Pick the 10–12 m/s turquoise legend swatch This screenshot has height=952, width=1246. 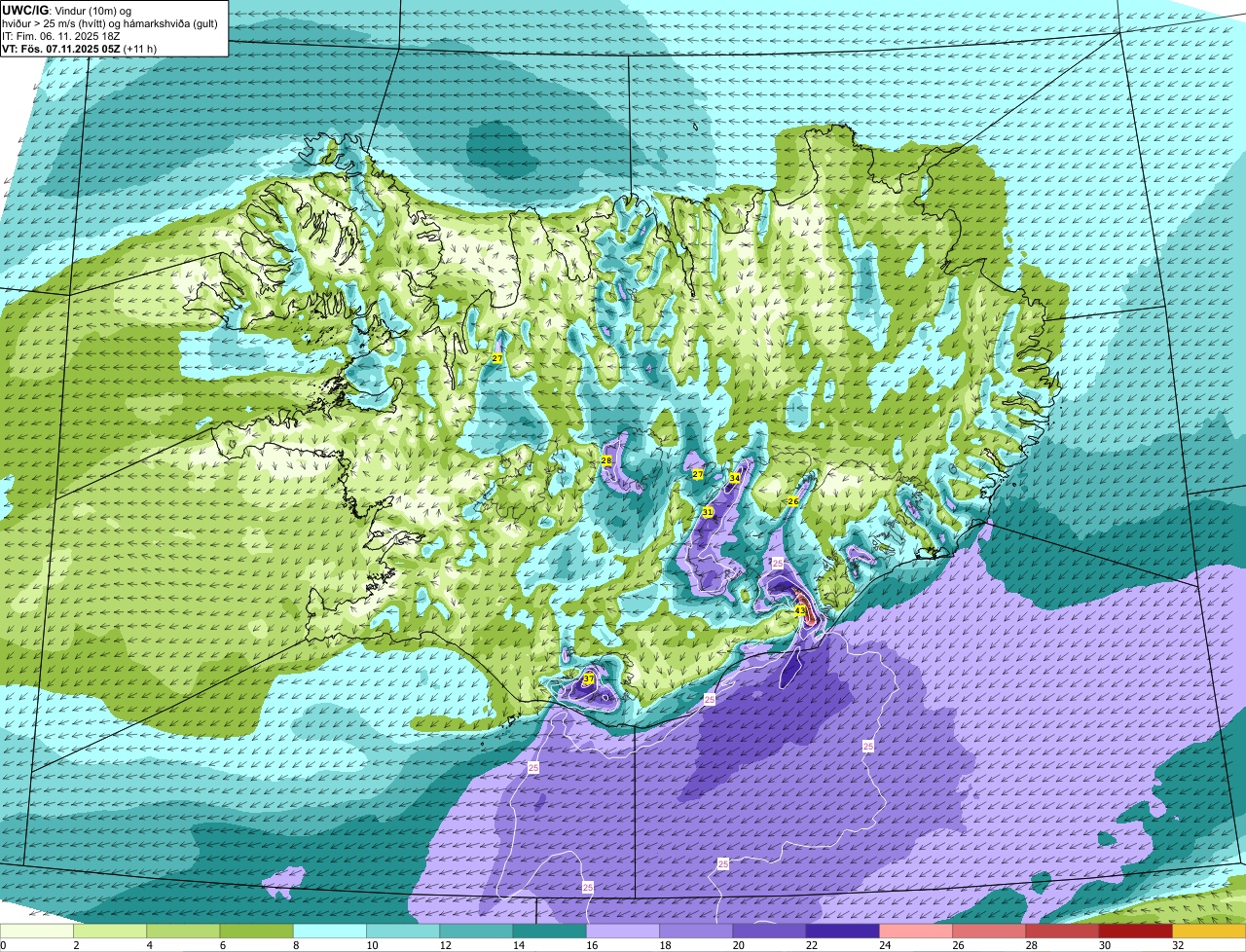[x=403, y=931]
